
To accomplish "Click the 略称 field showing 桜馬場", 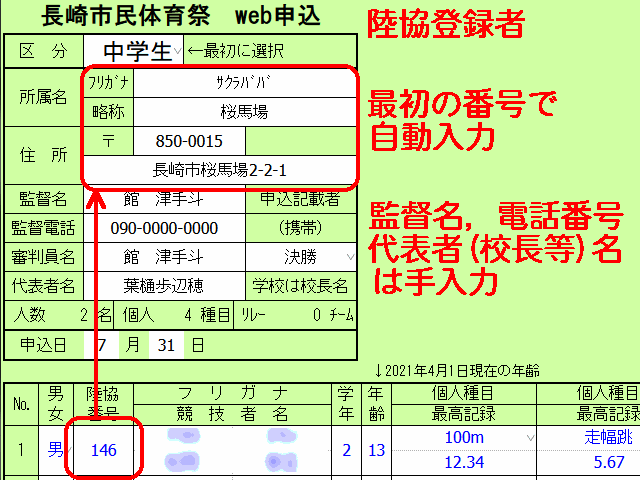I will pos(245,111).
